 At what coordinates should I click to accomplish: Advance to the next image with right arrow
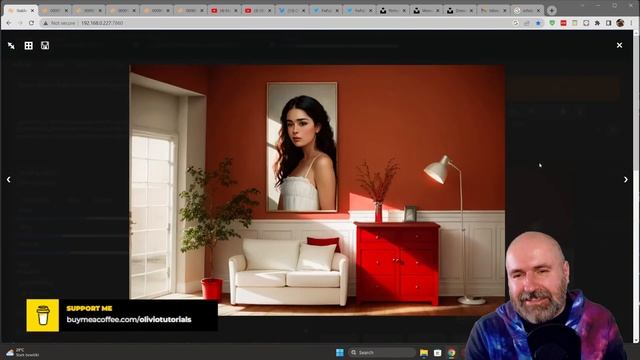(626, 180)
